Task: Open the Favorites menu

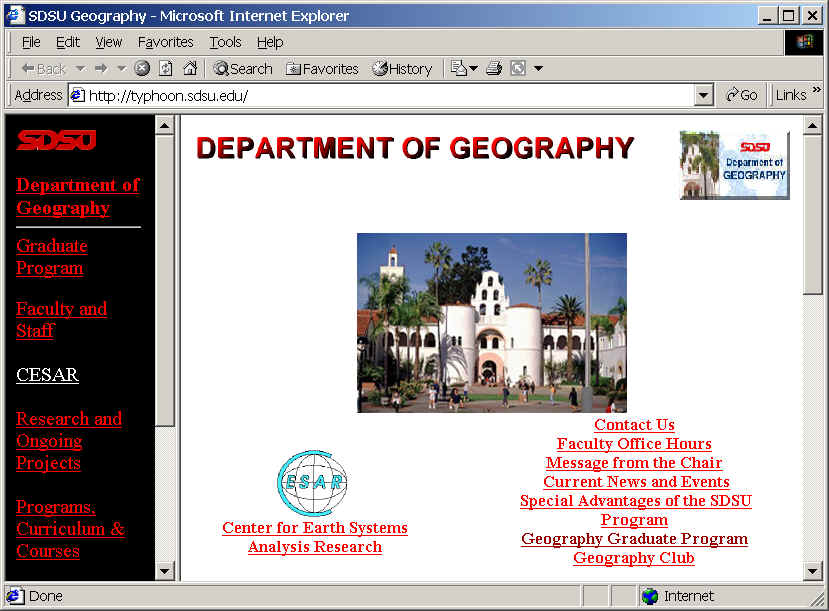Action: pos(165,42)
